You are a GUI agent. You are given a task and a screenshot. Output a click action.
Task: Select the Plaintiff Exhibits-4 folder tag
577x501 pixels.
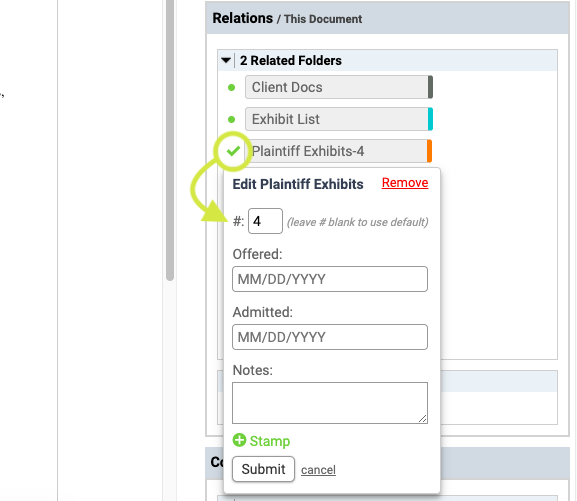[x=337, y=151]
